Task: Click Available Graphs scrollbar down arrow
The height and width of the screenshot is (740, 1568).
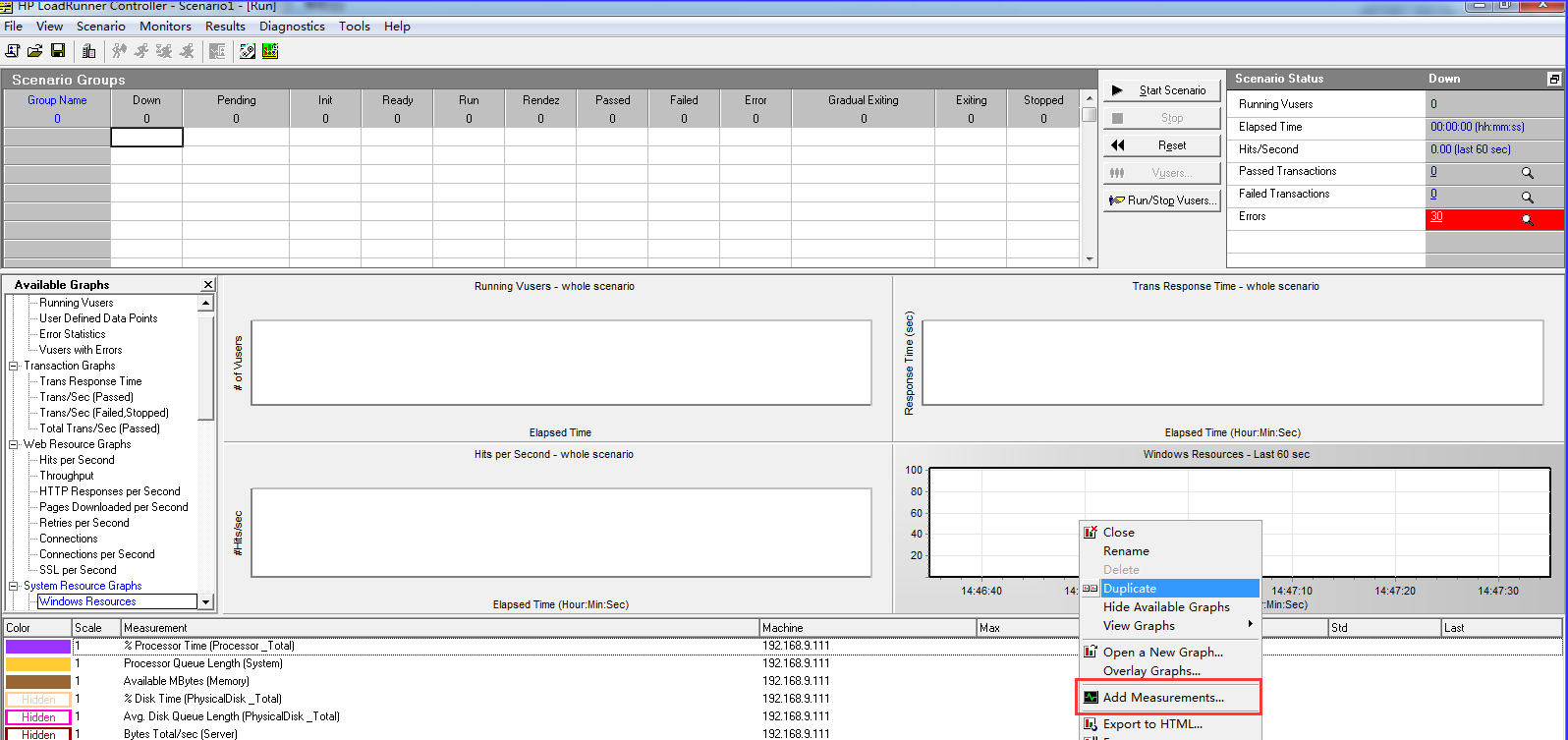Action: pyautogui.click(x=205, y=601)
